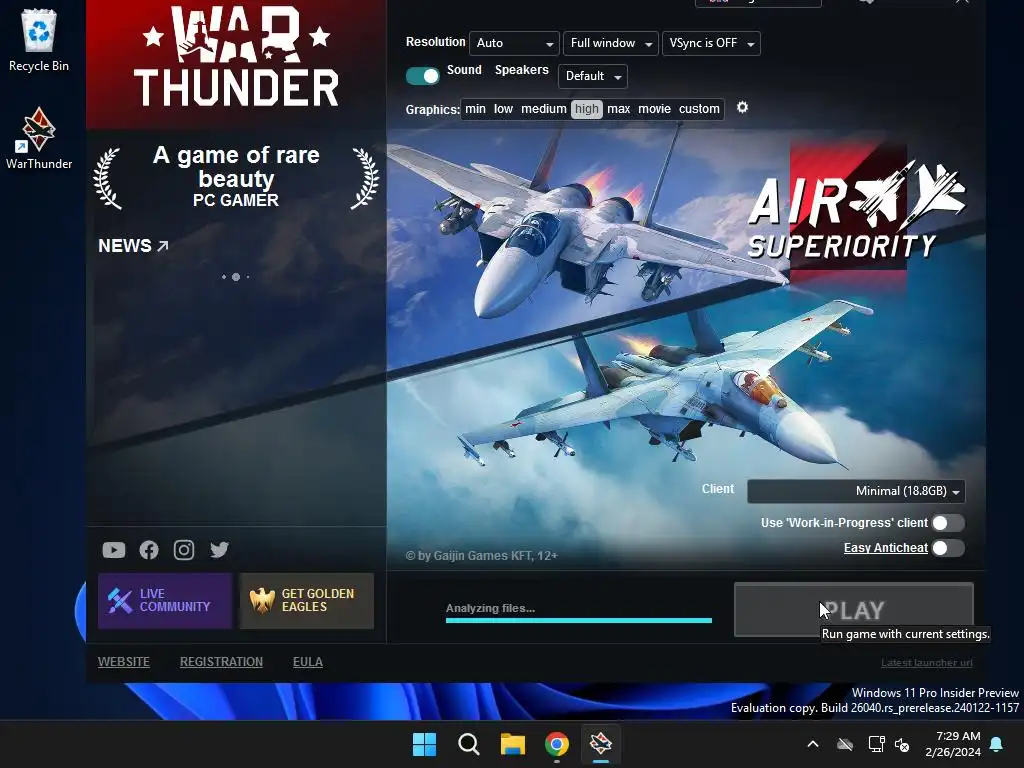
Task: Open the REGISTRATION link
Action: 221,662
